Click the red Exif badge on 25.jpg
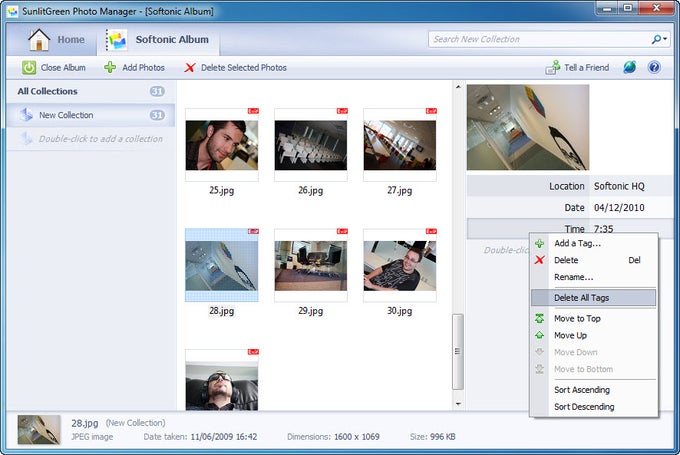Screen dimensions: 680x455 pos(253,111)
